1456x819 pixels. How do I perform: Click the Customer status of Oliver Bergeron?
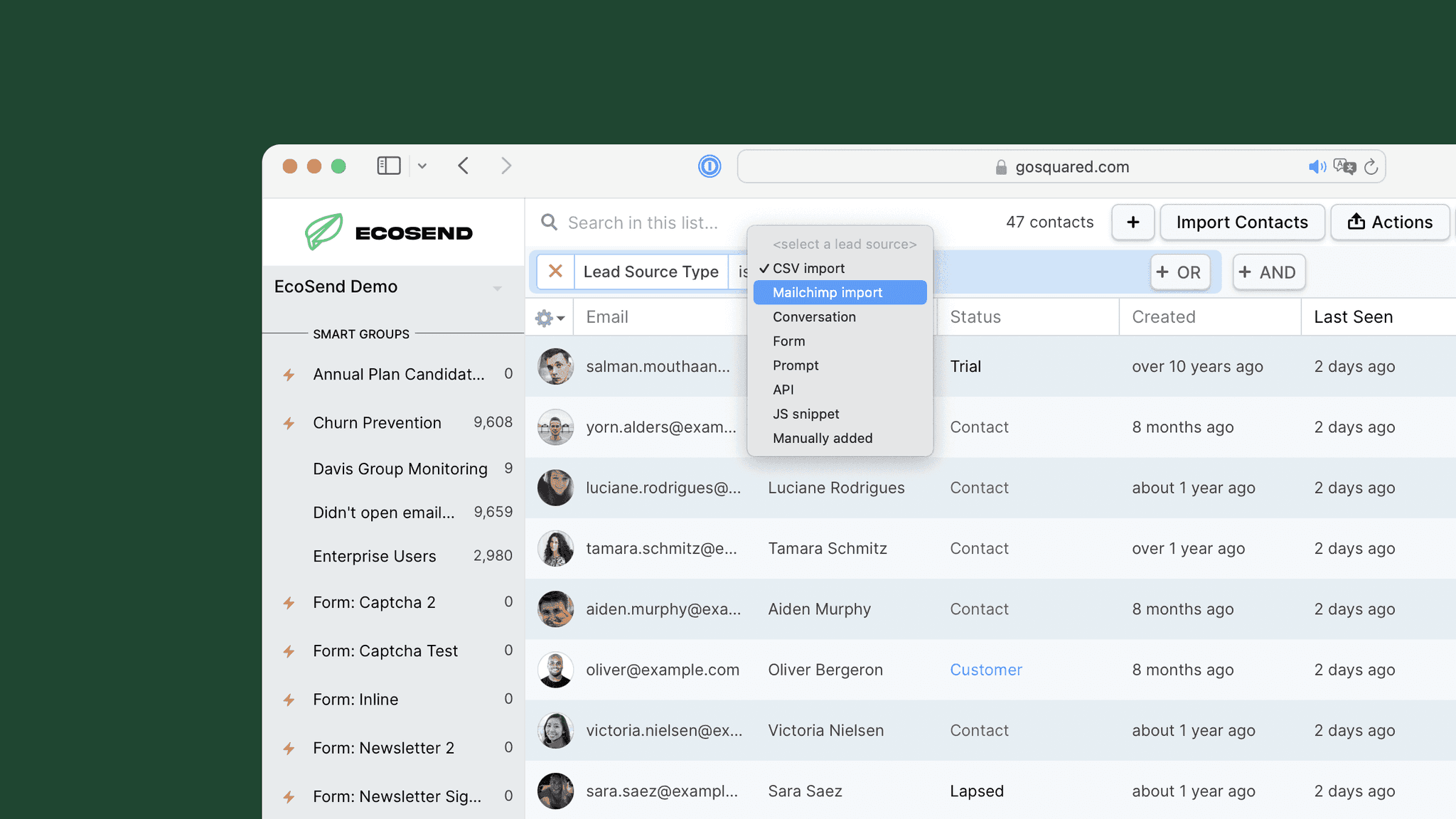pos(986,670)
